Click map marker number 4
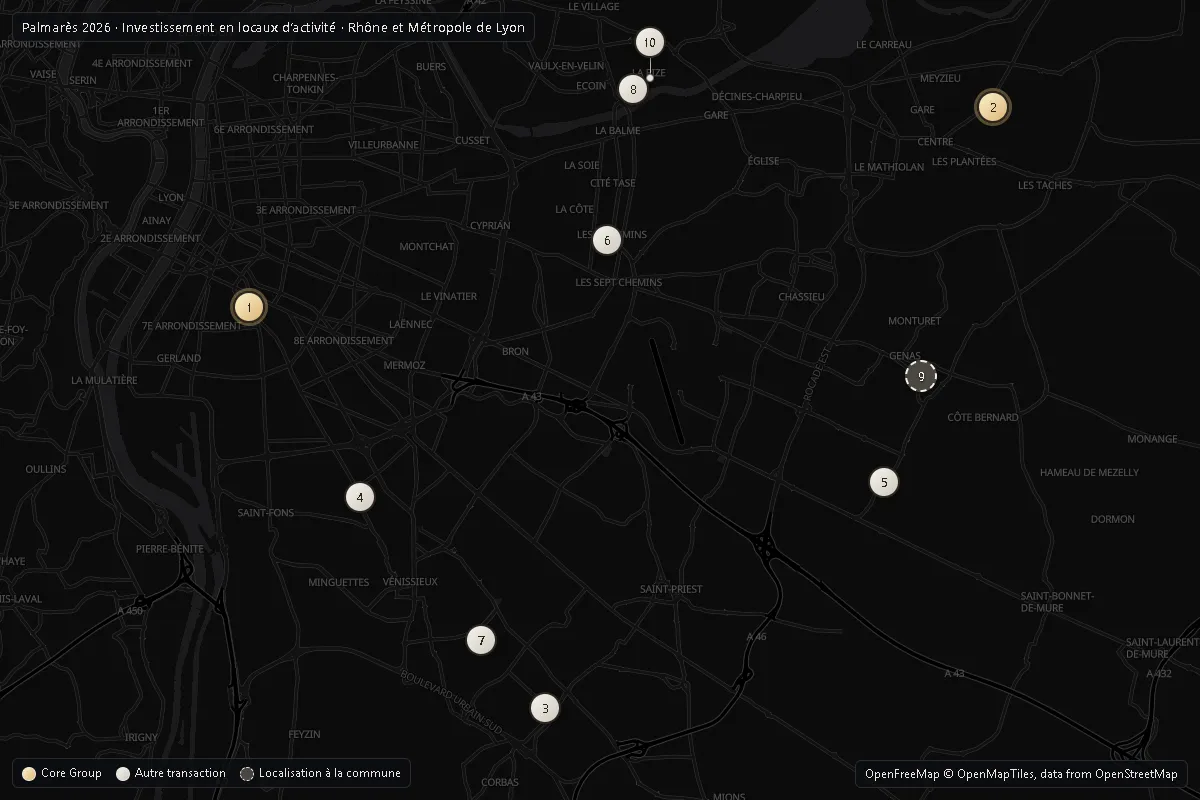Screen dimensions: 1200x800 (x=360, y=497)
